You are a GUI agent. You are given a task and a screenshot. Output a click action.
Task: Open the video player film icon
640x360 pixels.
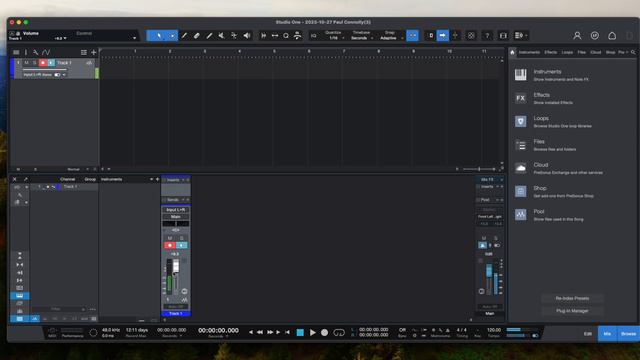pos(503,36)
